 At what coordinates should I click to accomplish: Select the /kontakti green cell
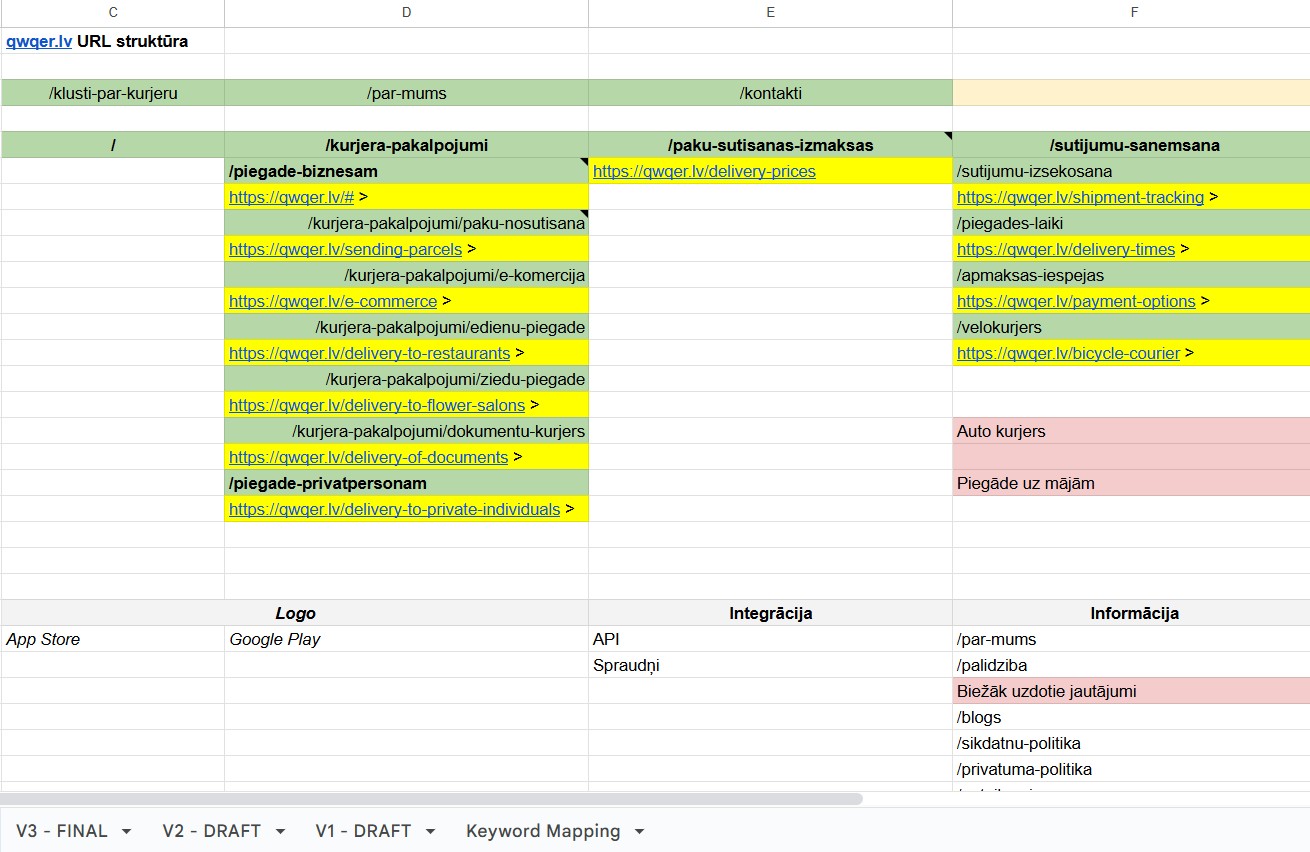[x=770, y=93]
